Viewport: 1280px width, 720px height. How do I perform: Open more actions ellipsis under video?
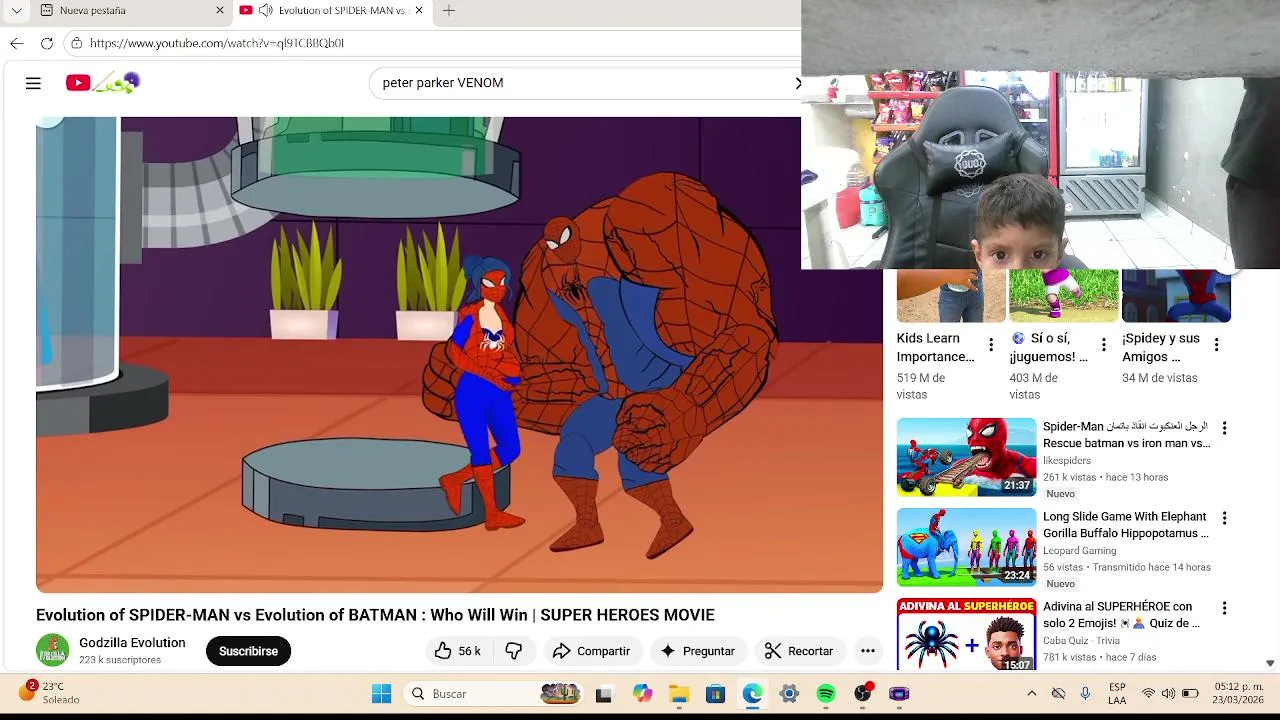(x=868, y=651)
